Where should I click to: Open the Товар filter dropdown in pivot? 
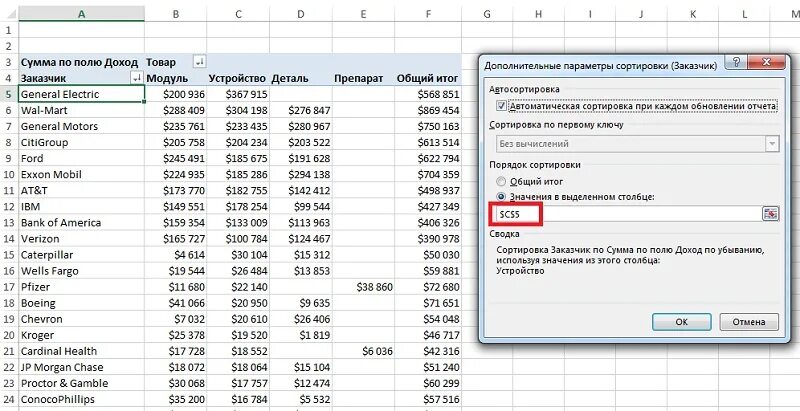pyautogui.click(x=199, y=62)
